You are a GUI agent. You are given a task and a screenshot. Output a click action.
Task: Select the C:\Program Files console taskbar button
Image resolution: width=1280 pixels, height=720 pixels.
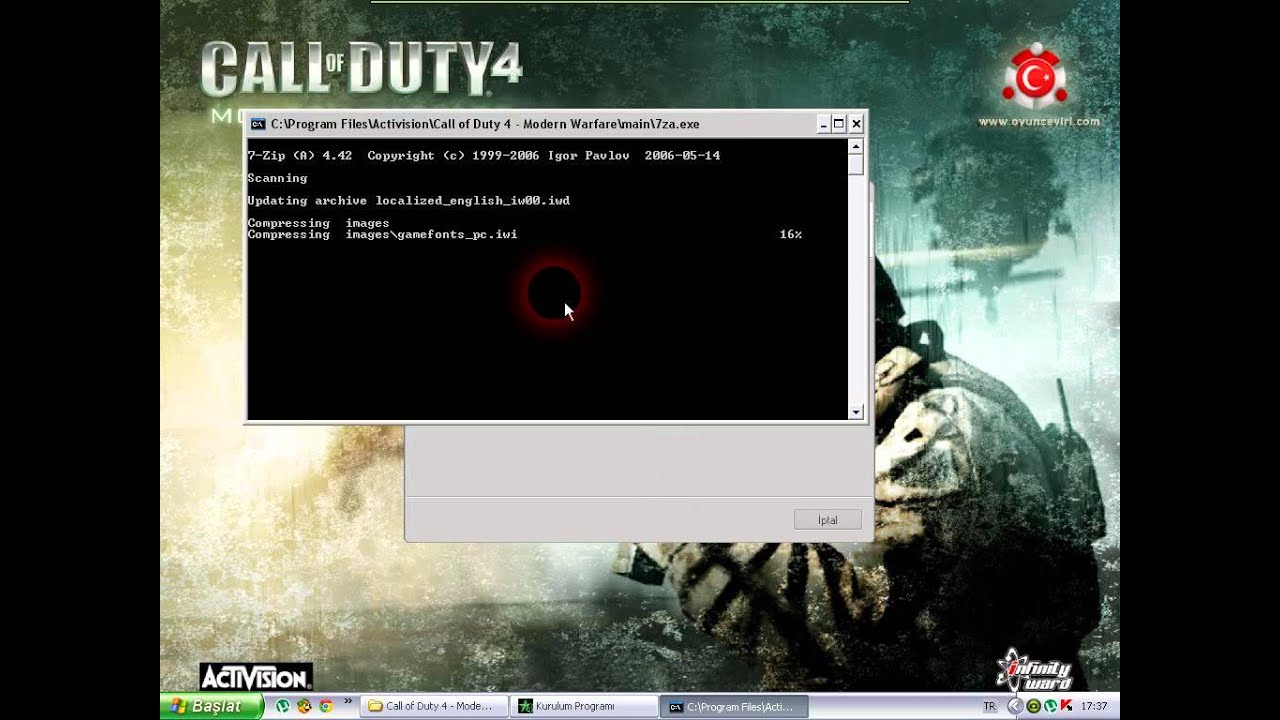coord(734,706)
